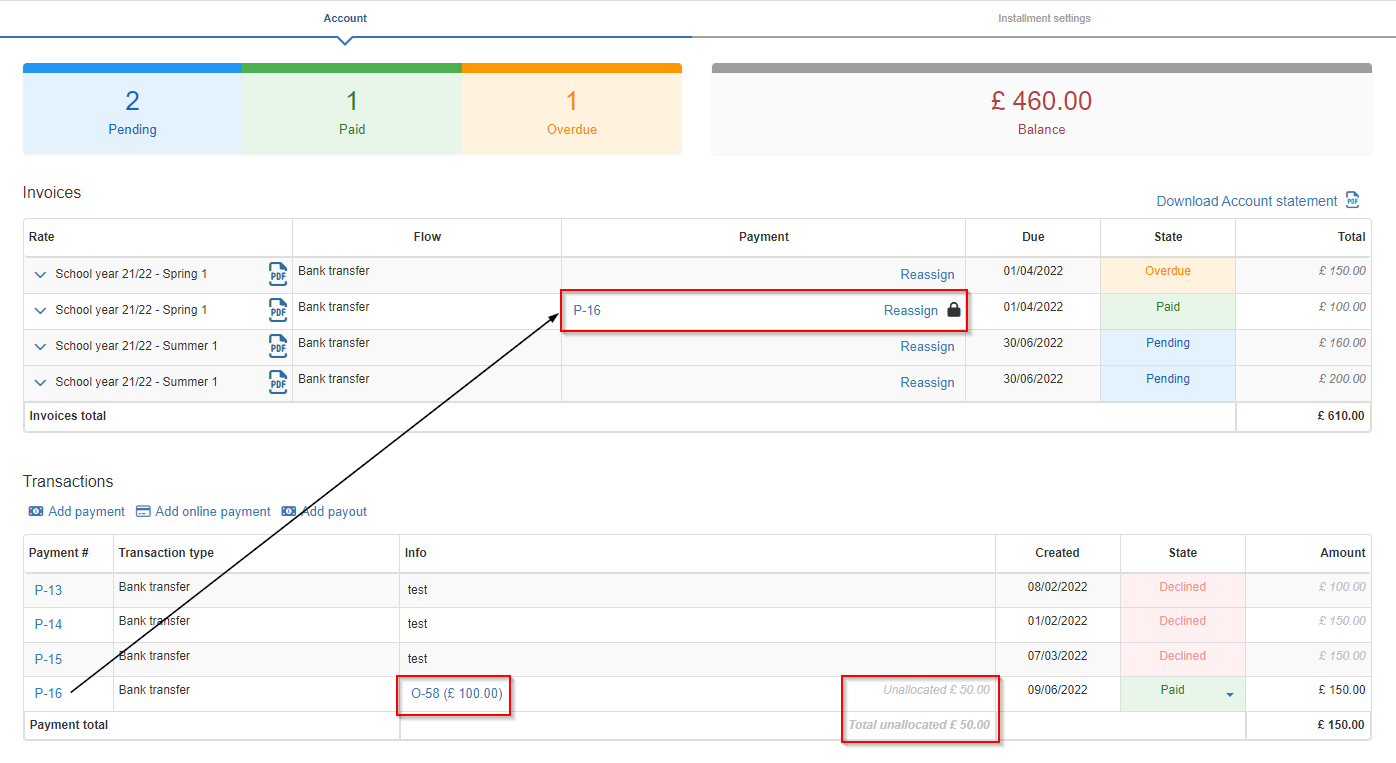Open payment P-13 in transactions
The height and width of the screenshot is (763, 1396).
48,590
